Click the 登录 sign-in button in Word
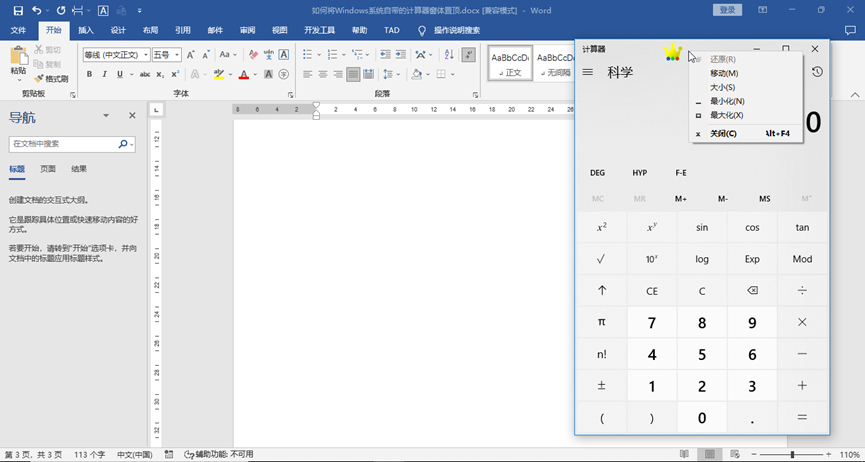865x462 pixels. (728, 10)
